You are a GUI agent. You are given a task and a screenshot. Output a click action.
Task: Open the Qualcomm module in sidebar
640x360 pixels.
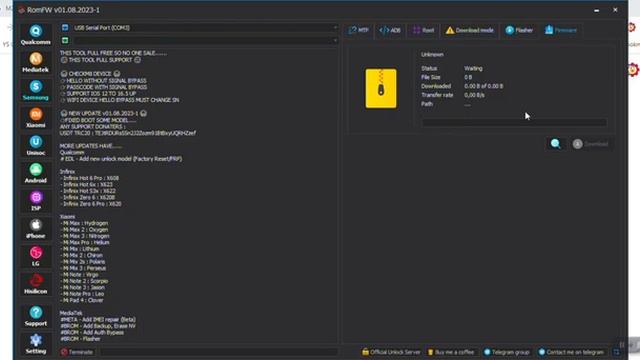click(x=36, y=35)
